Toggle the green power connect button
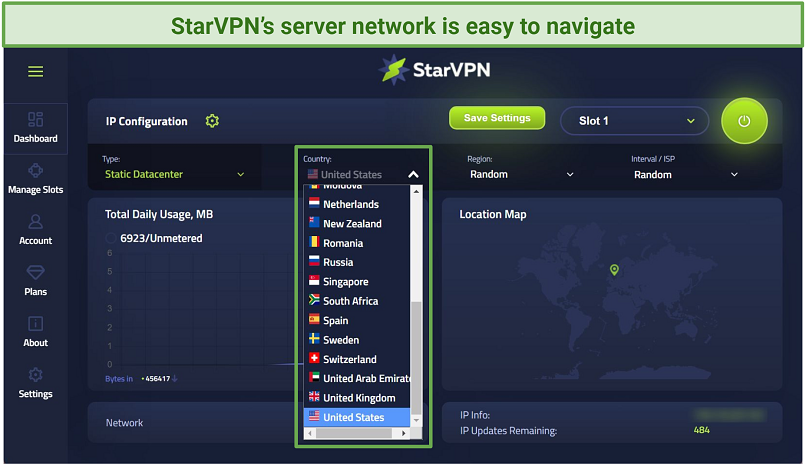806x466 pixels. [x=744, y=121]
